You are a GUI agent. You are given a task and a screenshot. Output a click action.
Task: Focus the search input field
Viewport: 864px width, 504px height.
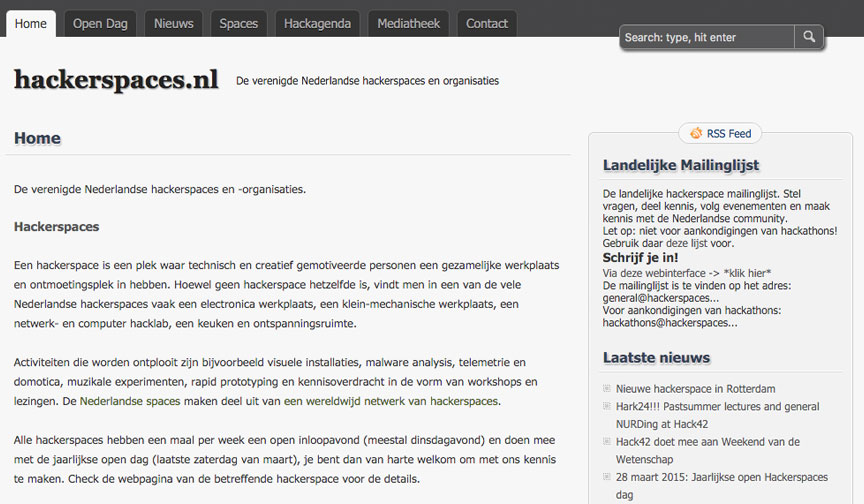(707, 37)
